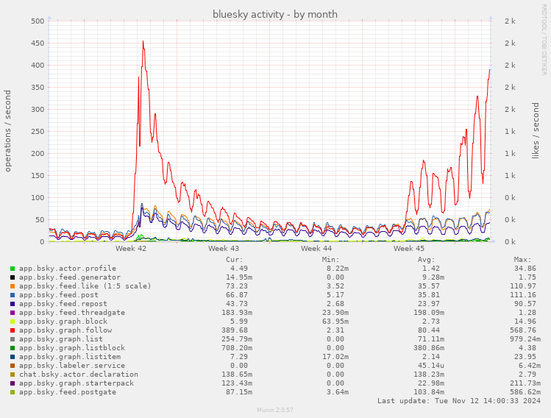Image resolution: width=551 pixels, height=418 pixels.
Task: Click the Avg: column header
Action: point(426,260)
